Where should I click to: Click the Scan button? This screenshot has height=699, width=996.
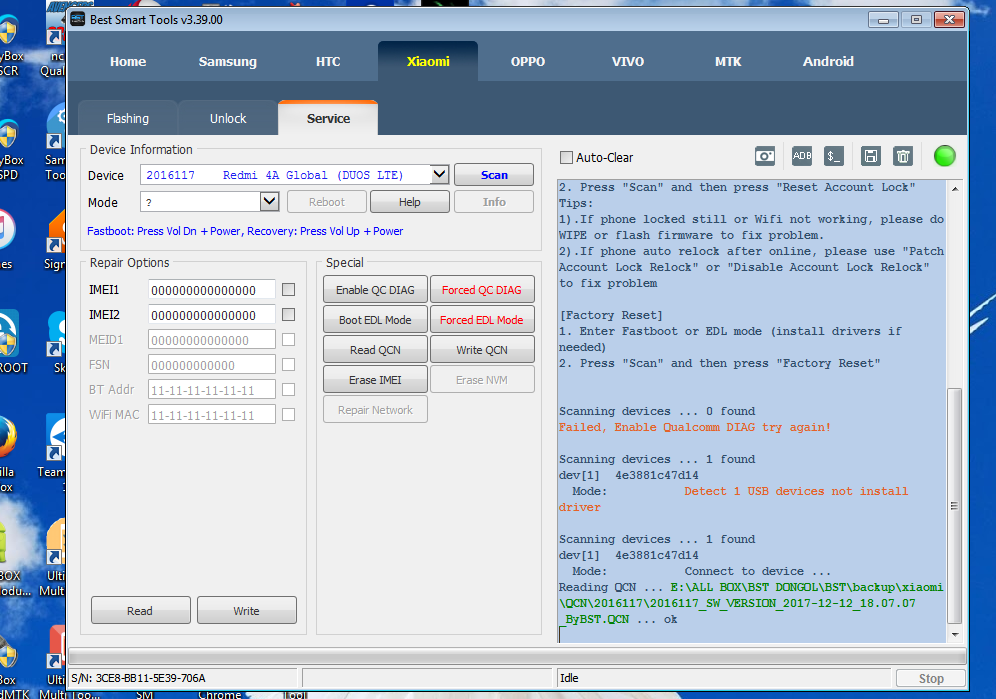tap(494, 175)
